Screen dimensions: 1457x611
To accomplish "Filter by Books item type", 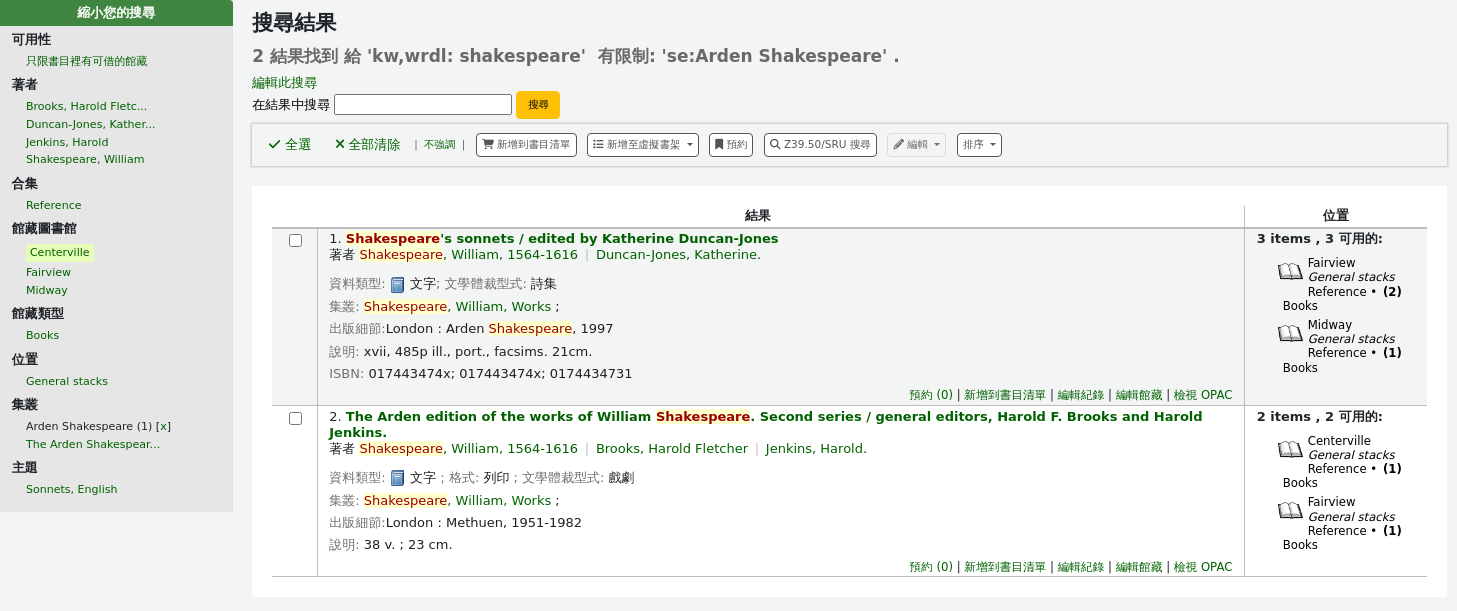I will pyautogui.click(x=43, y=335).
